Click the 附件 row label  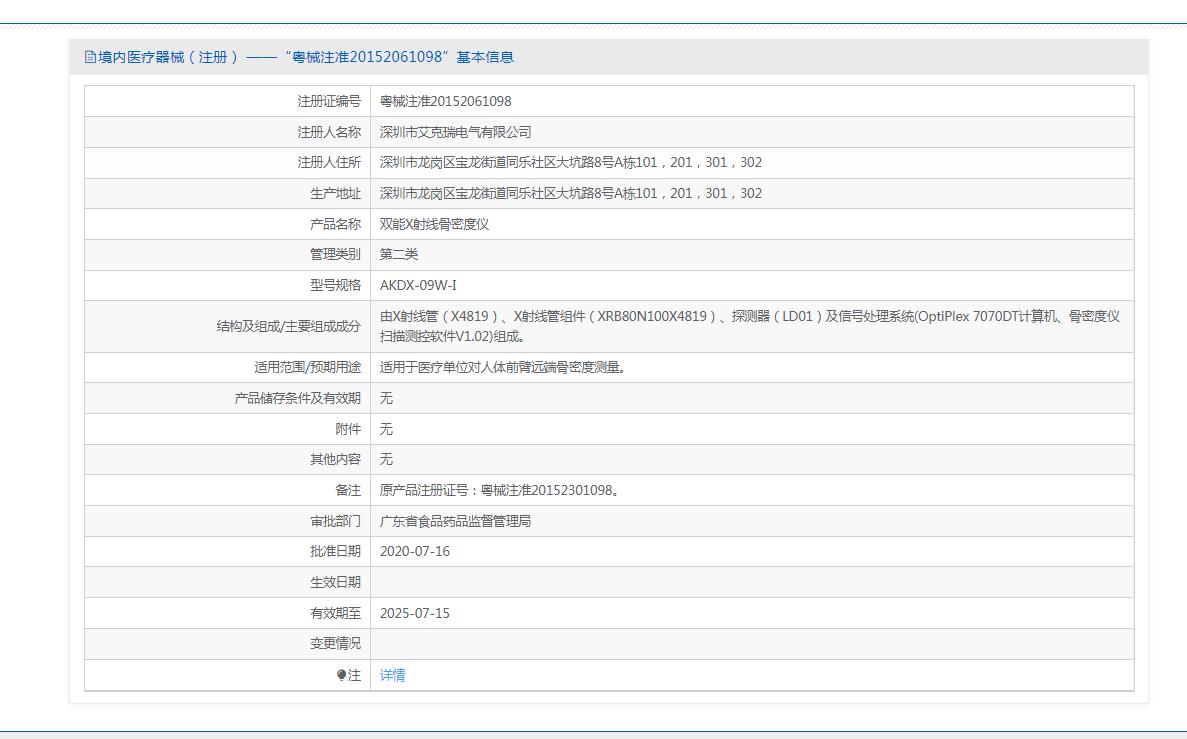tap(348, 429)
